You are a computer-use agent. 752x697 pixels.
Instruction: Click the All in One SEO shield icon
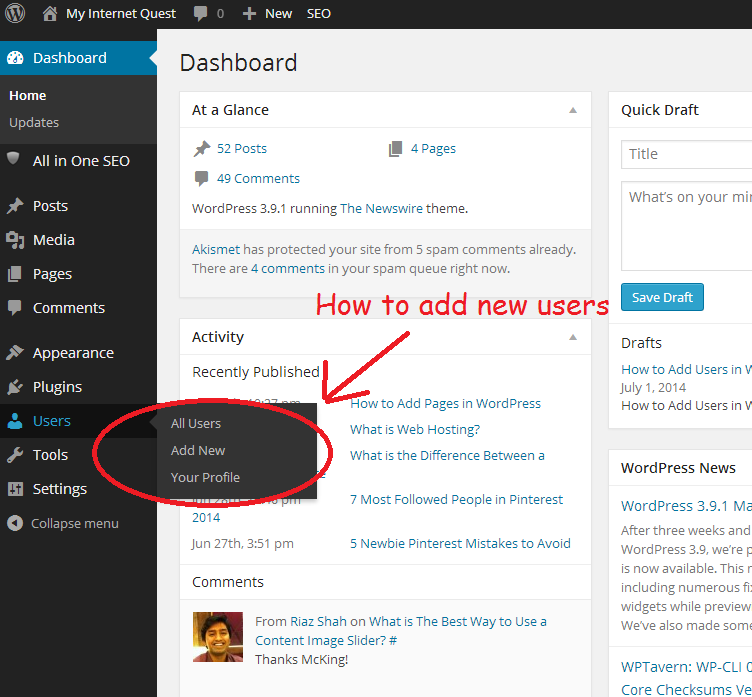[13, 158]
